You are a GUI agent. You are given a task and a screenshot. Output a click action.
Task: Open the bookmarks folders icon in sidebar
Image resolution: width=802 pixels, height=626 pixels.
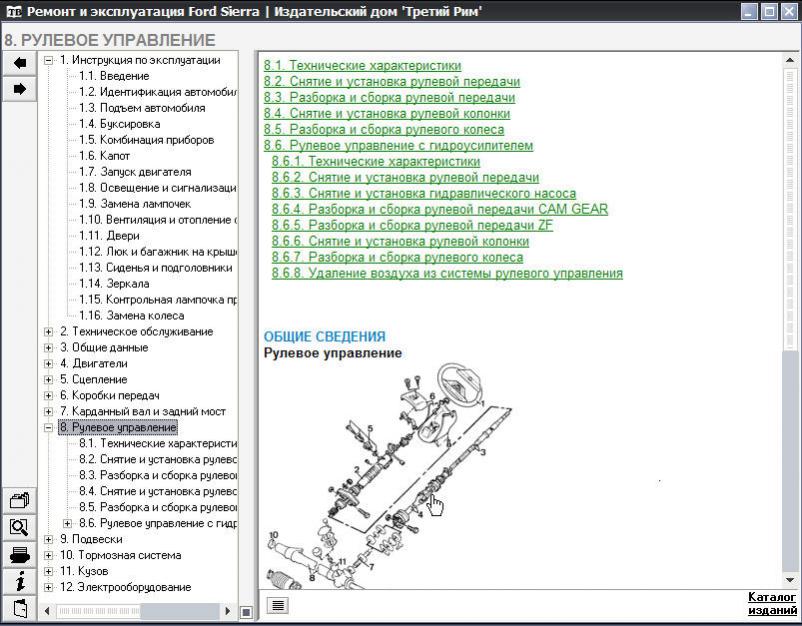coord(19,500)
